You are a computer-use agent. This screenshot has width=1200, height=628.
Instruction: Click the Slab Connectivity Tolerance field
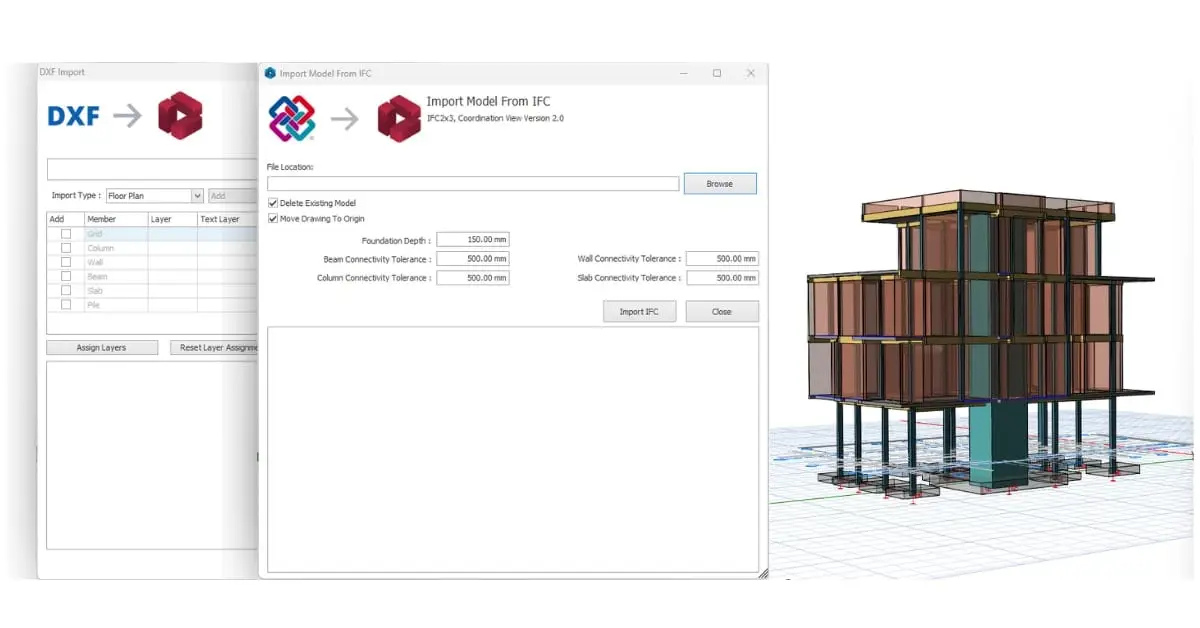[x=722, y=278]
